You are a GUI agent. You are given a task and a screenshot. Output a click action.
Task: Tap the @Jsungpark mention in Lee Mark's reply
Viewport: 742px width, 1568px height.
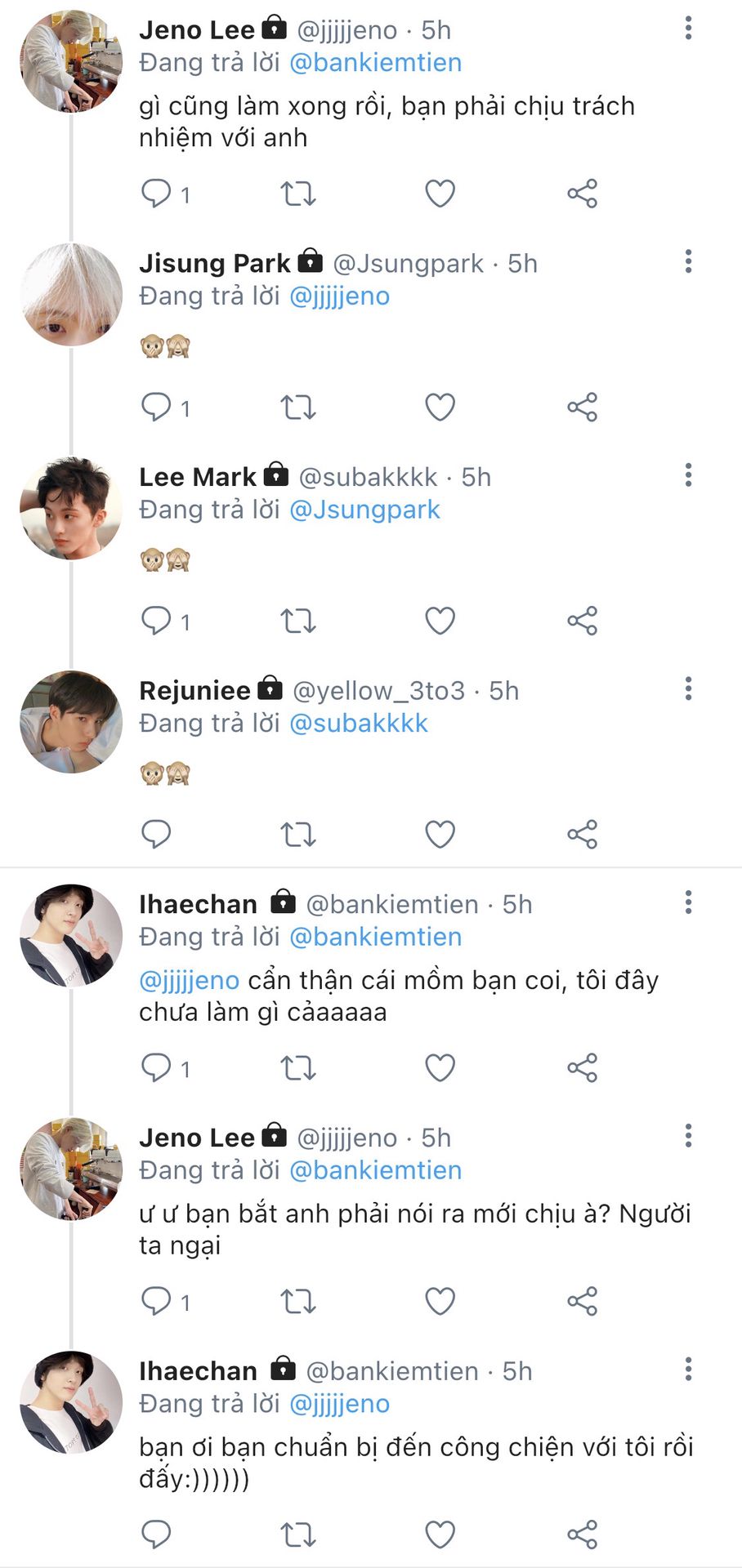[x=364, y=510]
